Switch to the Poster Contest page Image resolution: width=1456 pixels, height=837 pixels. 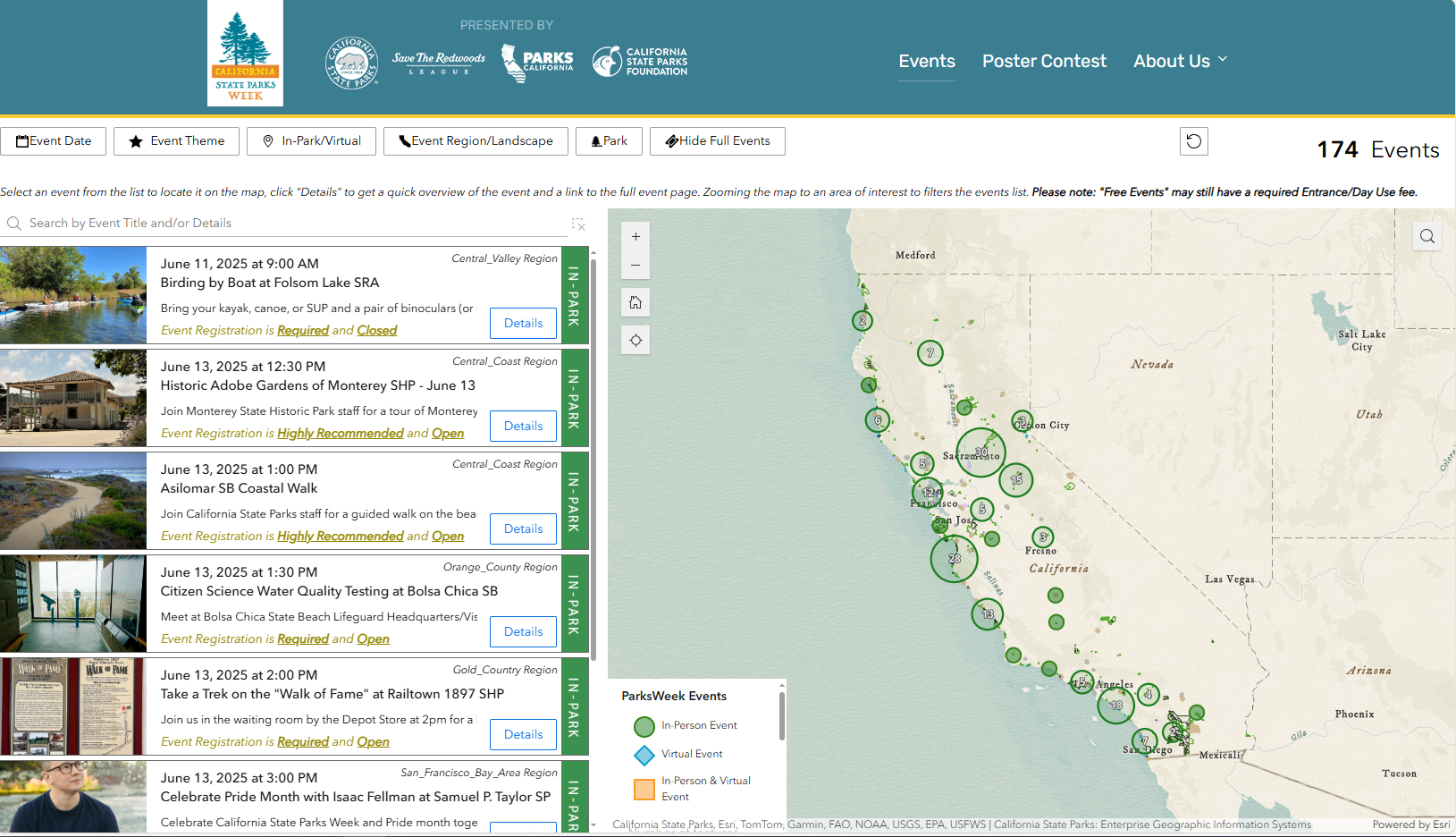tap(1044, 61)
